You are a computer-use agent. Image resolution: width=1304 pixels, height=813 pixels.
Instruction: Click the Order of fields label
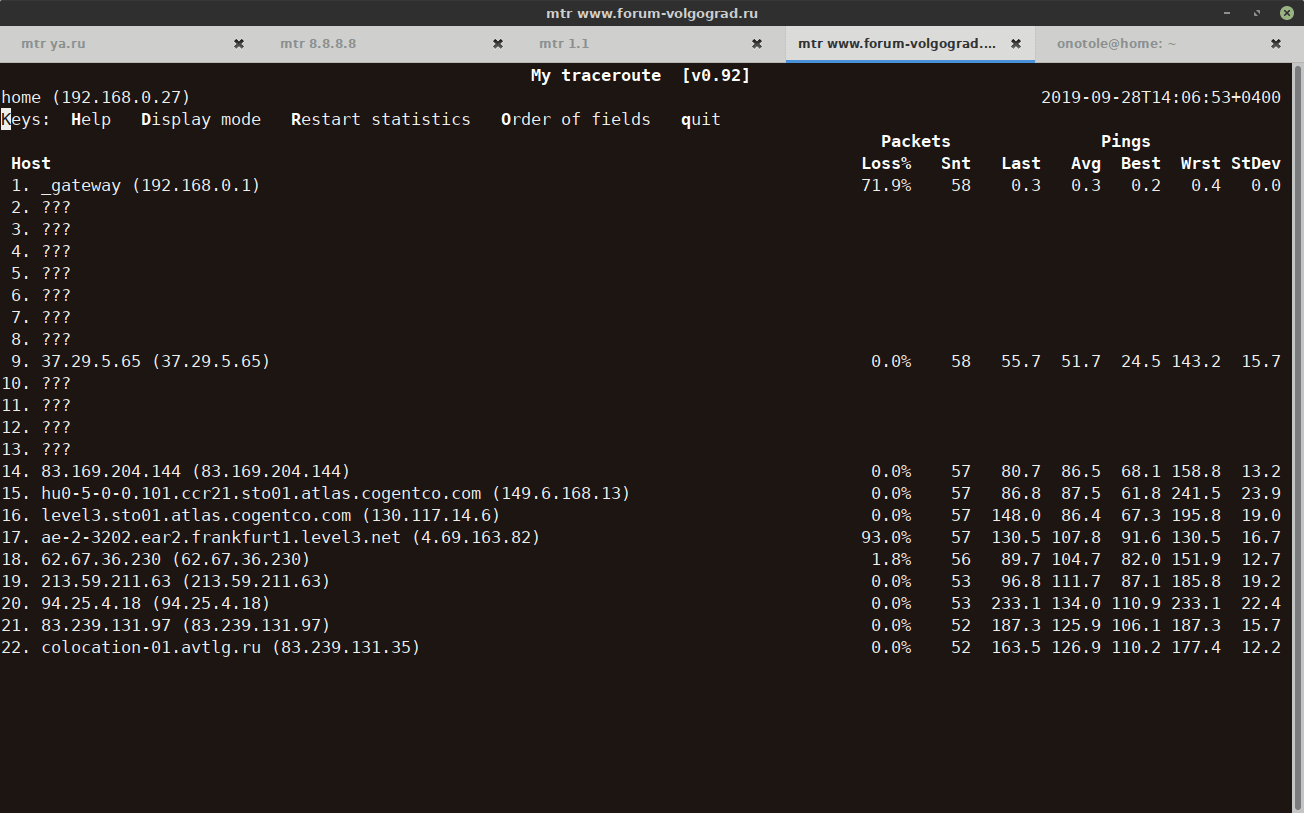click(x=575, y=119)
